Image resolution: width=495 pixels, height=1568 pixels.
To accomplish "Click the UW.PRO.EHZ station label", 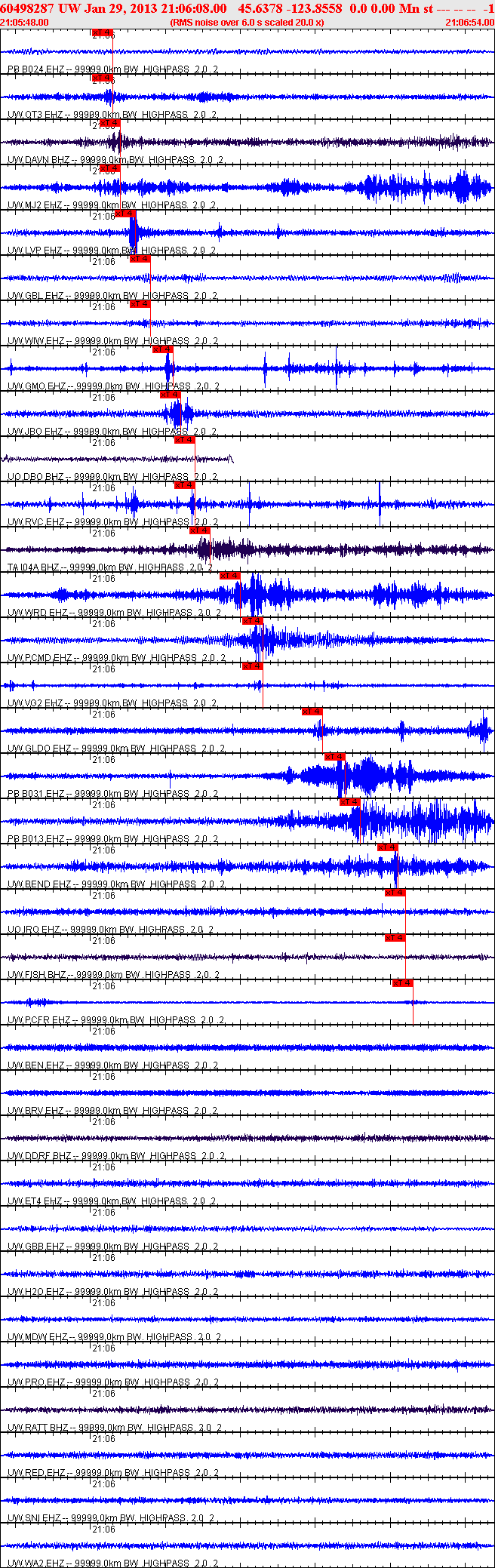I will (x=35, y=1382).
